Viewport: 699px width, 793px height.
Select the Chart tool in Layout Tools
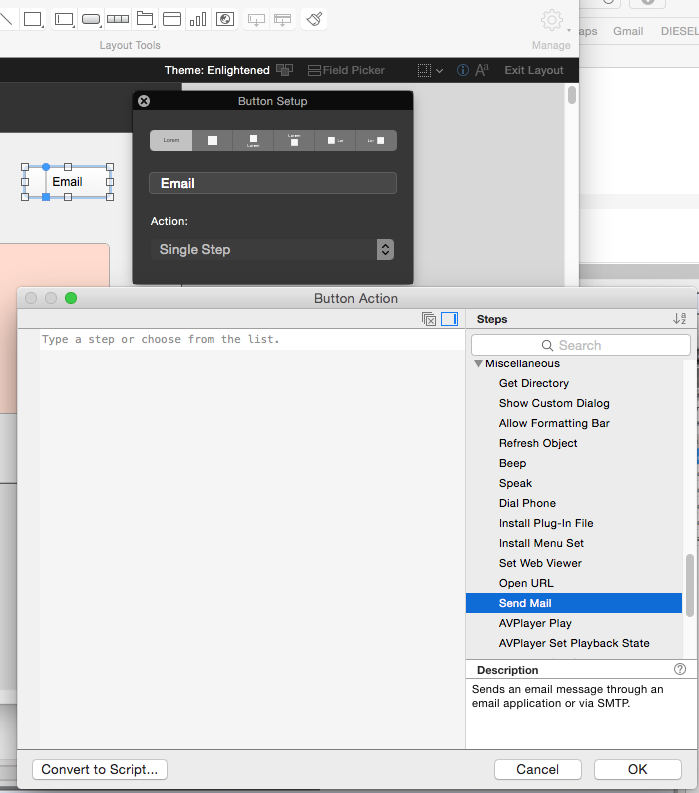[198, 20]
